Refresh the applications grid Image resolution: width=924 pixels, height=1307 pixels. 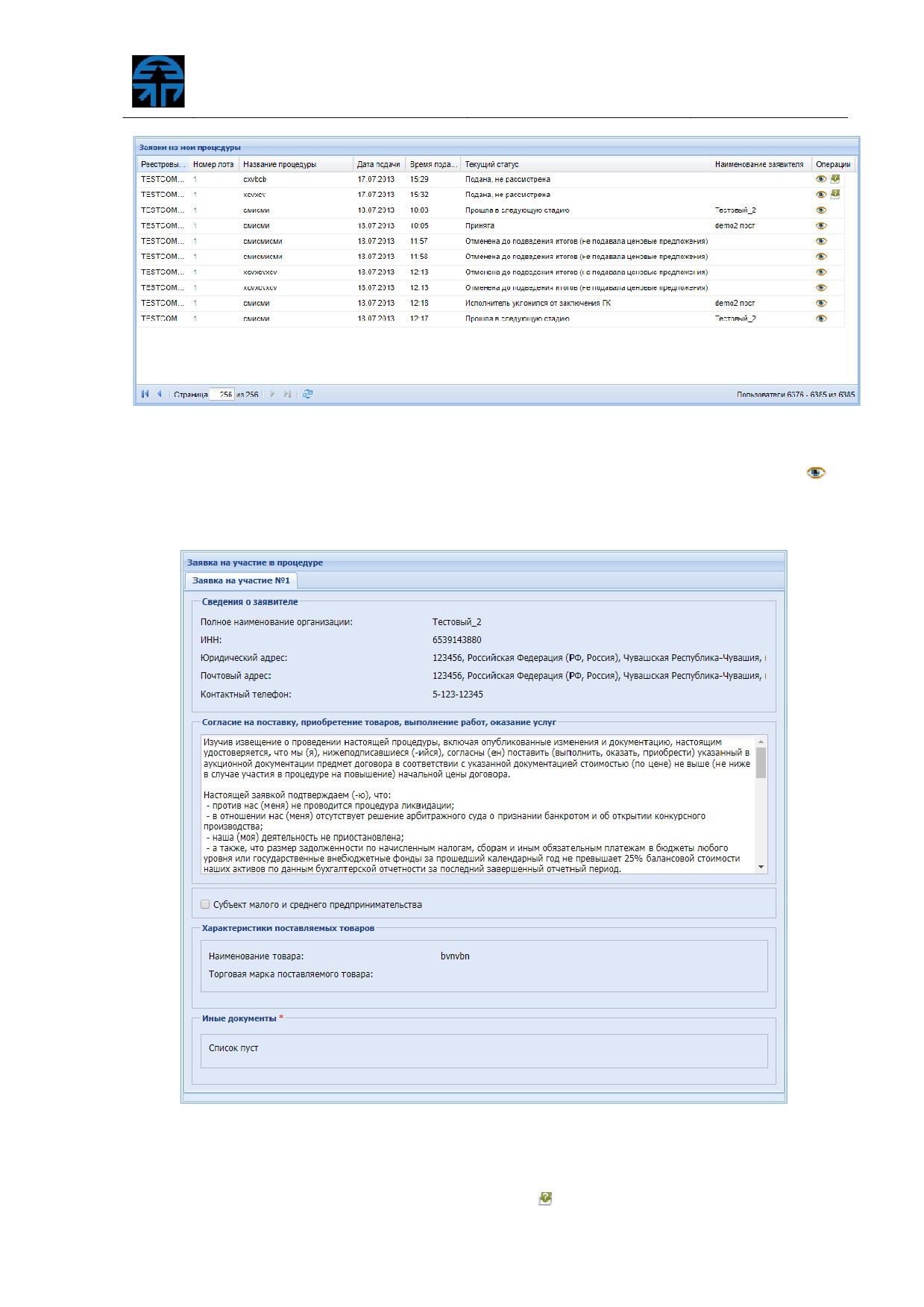pos(307,394)
